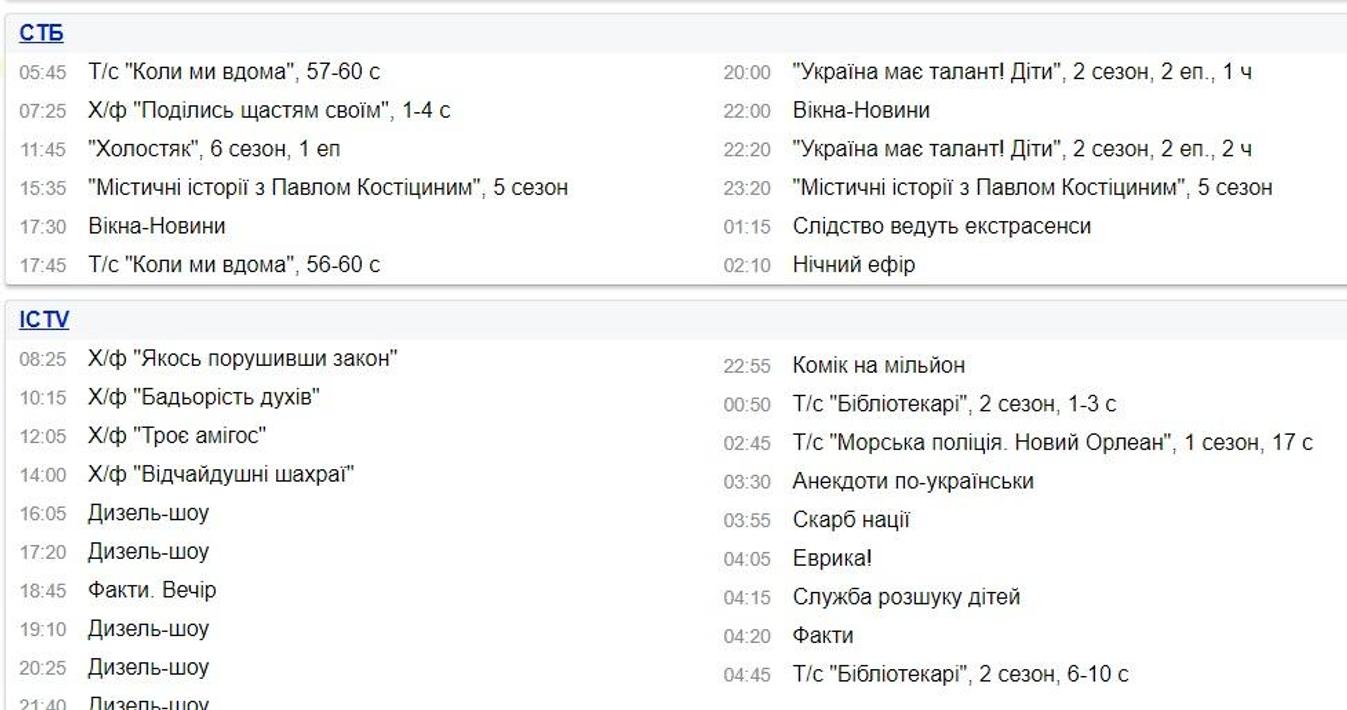Select Х/ф "Бадьорість духів"

(204, 397)
